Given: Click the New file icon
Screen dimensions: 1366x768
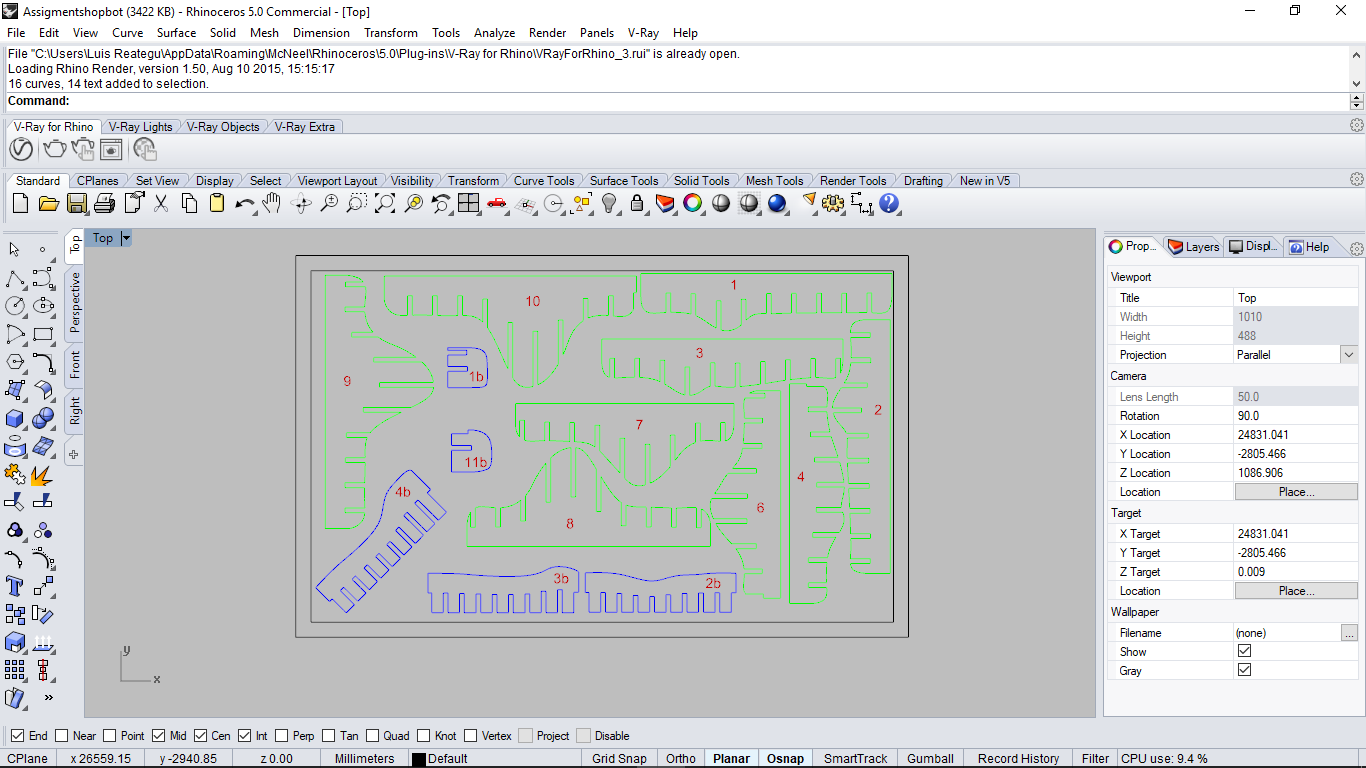Looking at the screenshot, I should [x=20, y=204].
